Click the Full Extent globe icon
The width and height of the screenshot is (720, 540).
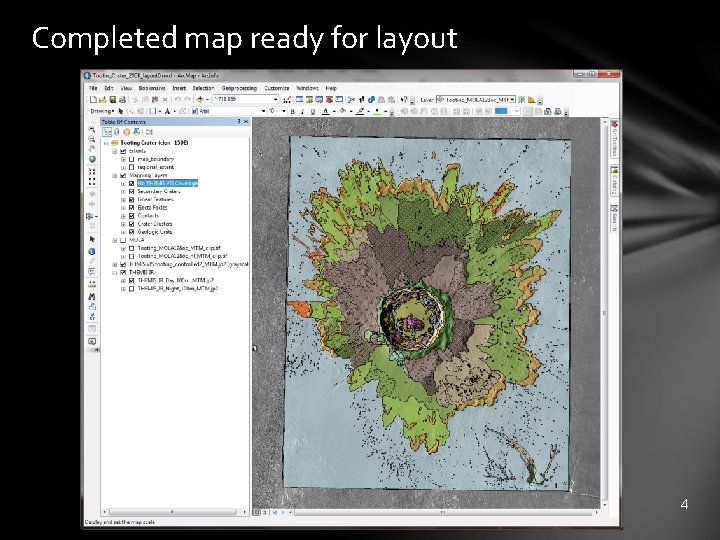pos(92,160)
